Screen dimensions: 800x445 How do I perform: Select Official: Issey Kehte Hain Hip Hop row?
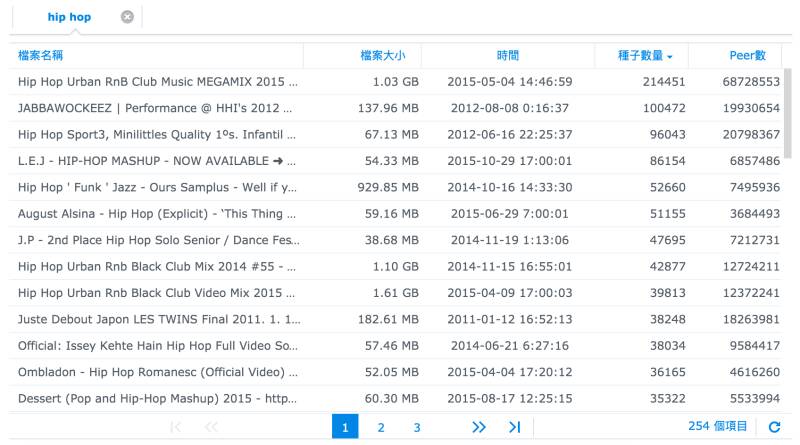point(395,346)
